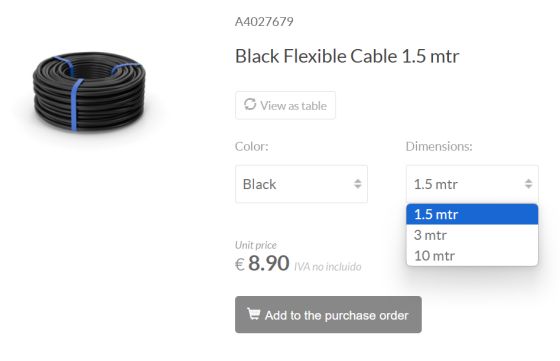
Task: Click the up-down arrows in the Color box
Action: [358, 184]
